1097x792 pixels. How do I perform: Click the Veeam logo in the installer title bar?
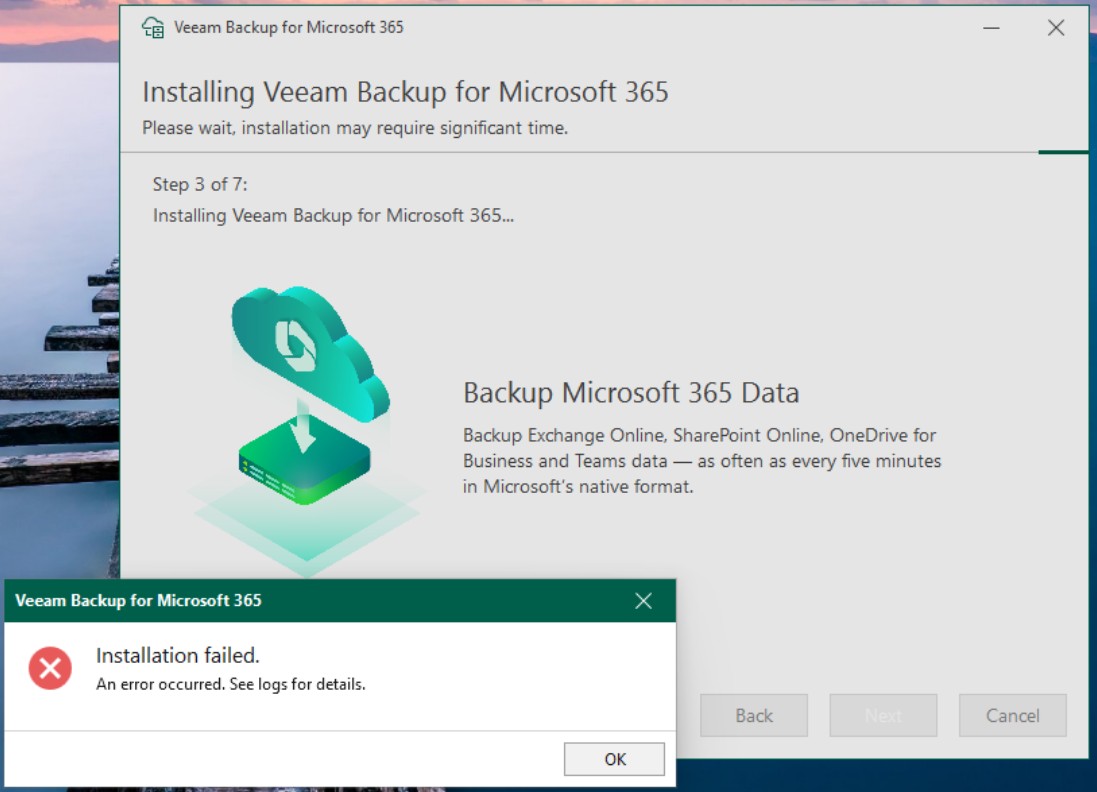point(153,28)
